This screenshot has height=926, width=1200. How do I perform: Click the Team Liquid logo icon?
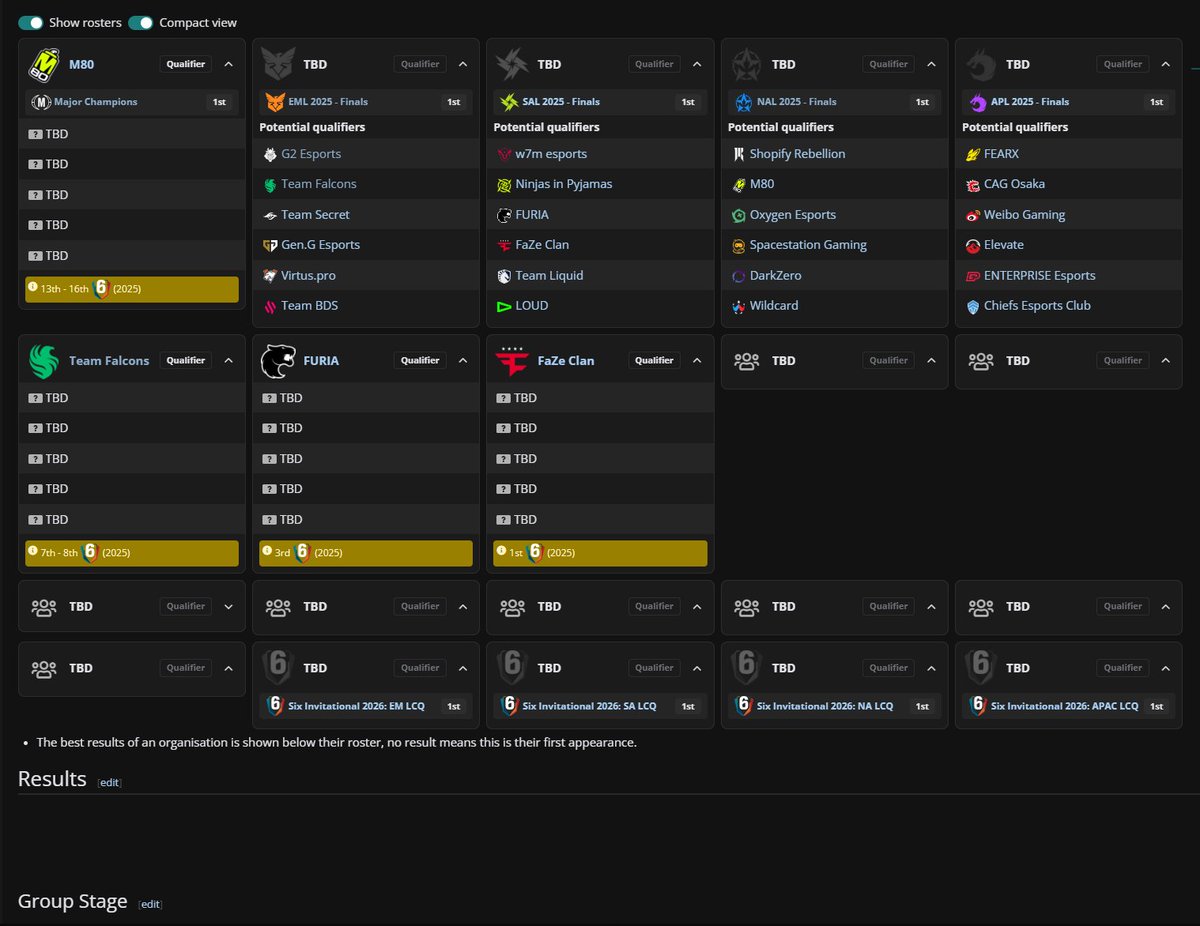(x=504, y=276)
